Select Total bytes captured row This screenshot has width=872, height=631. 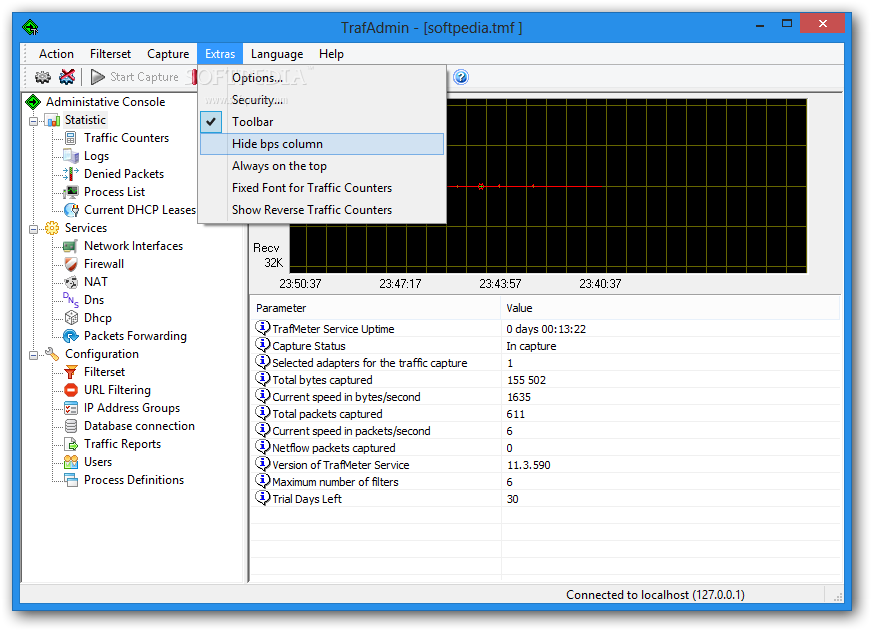pyautogui.click(x=545, y=380)
